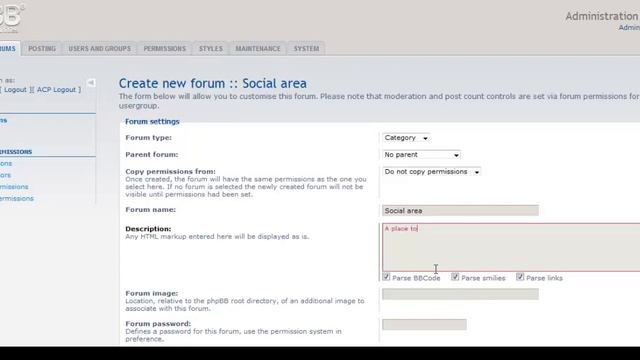
Task: Switch to the Users and Groups tab
Action: point(100,49)
